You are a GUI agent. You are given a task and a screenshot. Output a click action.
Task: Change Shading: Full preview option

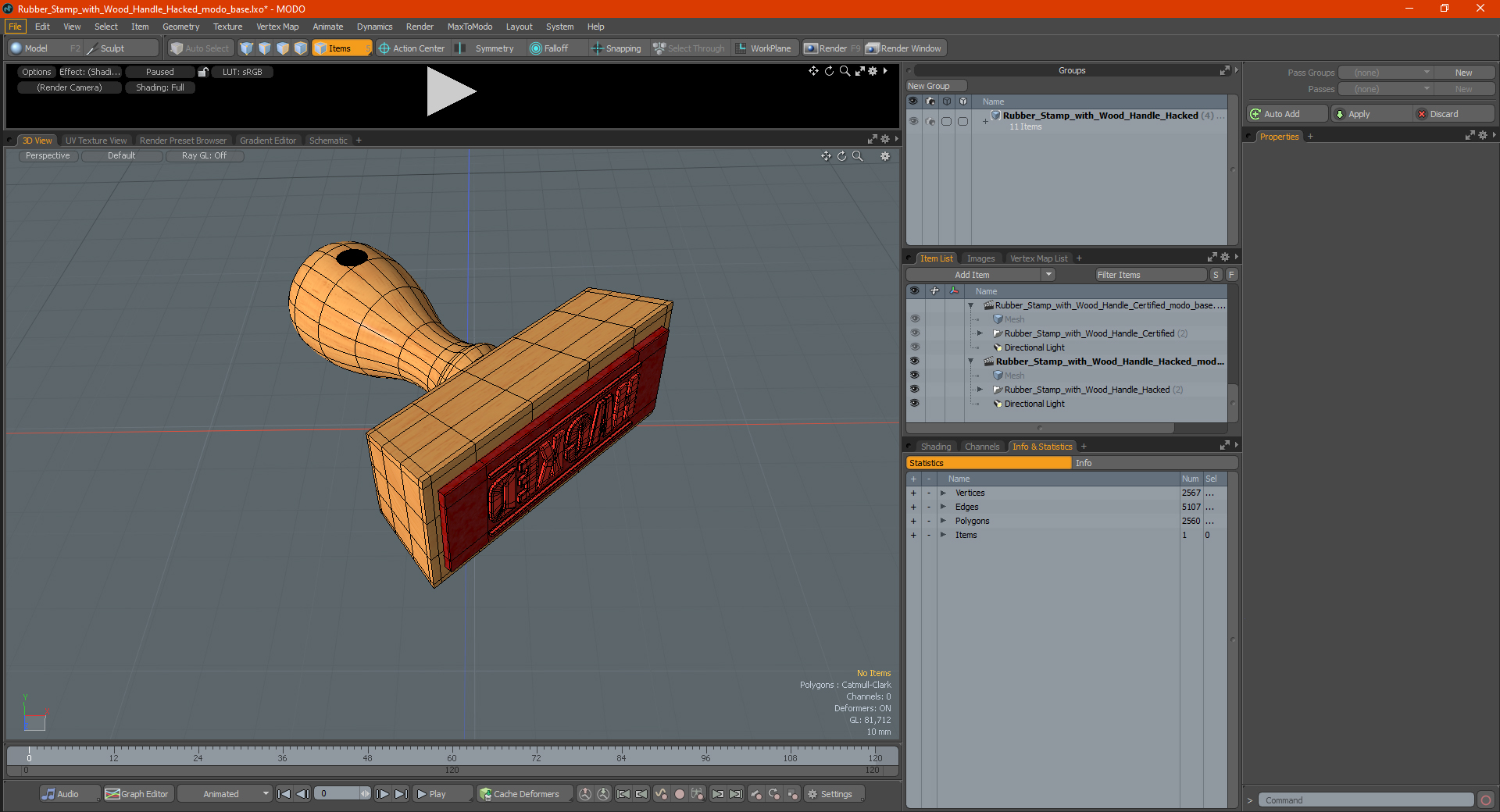pos(160,87)
